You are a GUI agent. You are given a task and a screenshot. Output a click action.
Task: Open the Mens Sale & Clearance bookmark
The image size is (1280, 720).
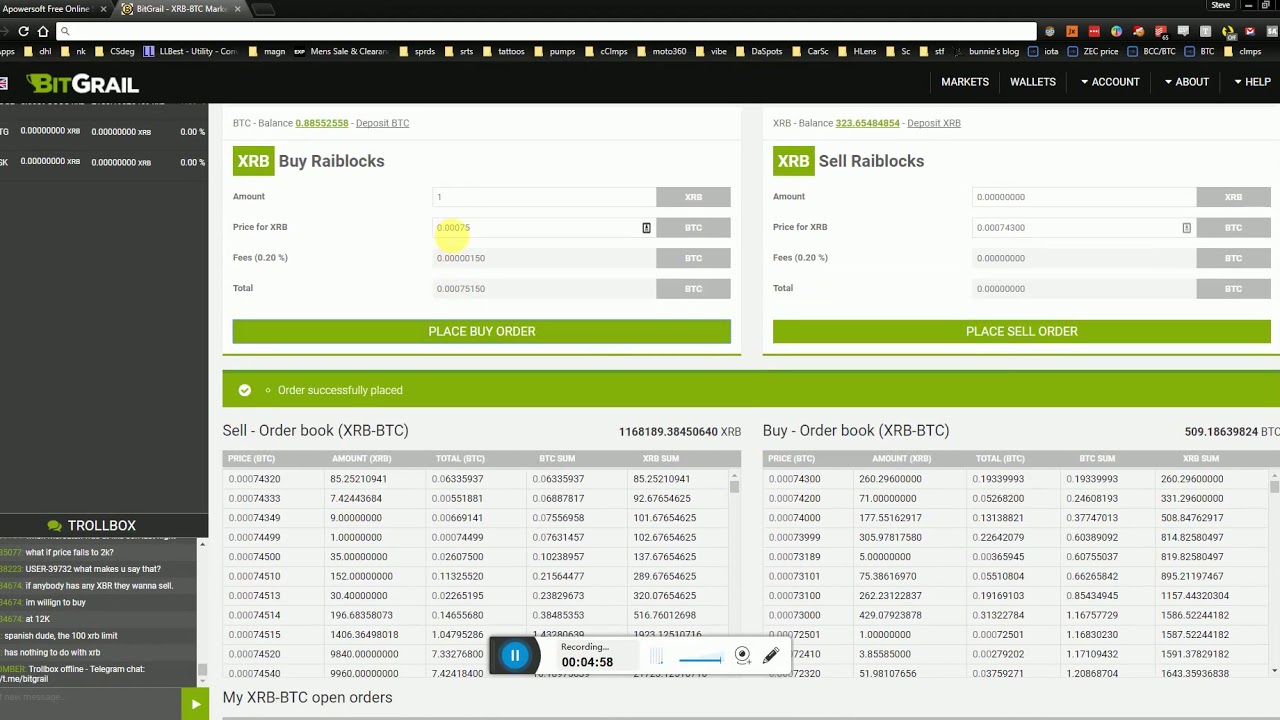point(340,51)
